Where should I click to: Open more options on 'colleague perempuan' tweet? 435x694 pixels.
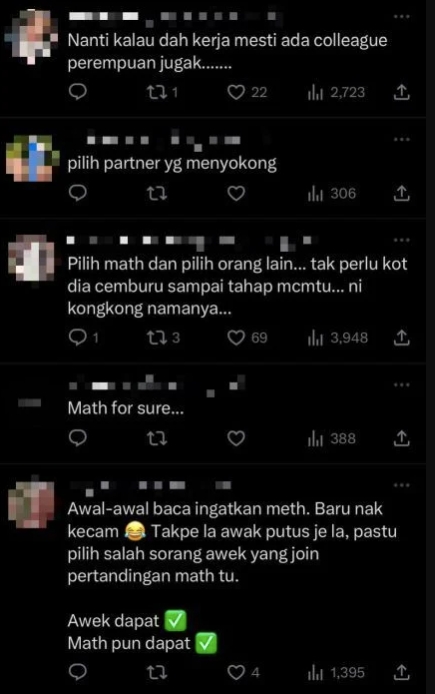click(x=401, y=16)
